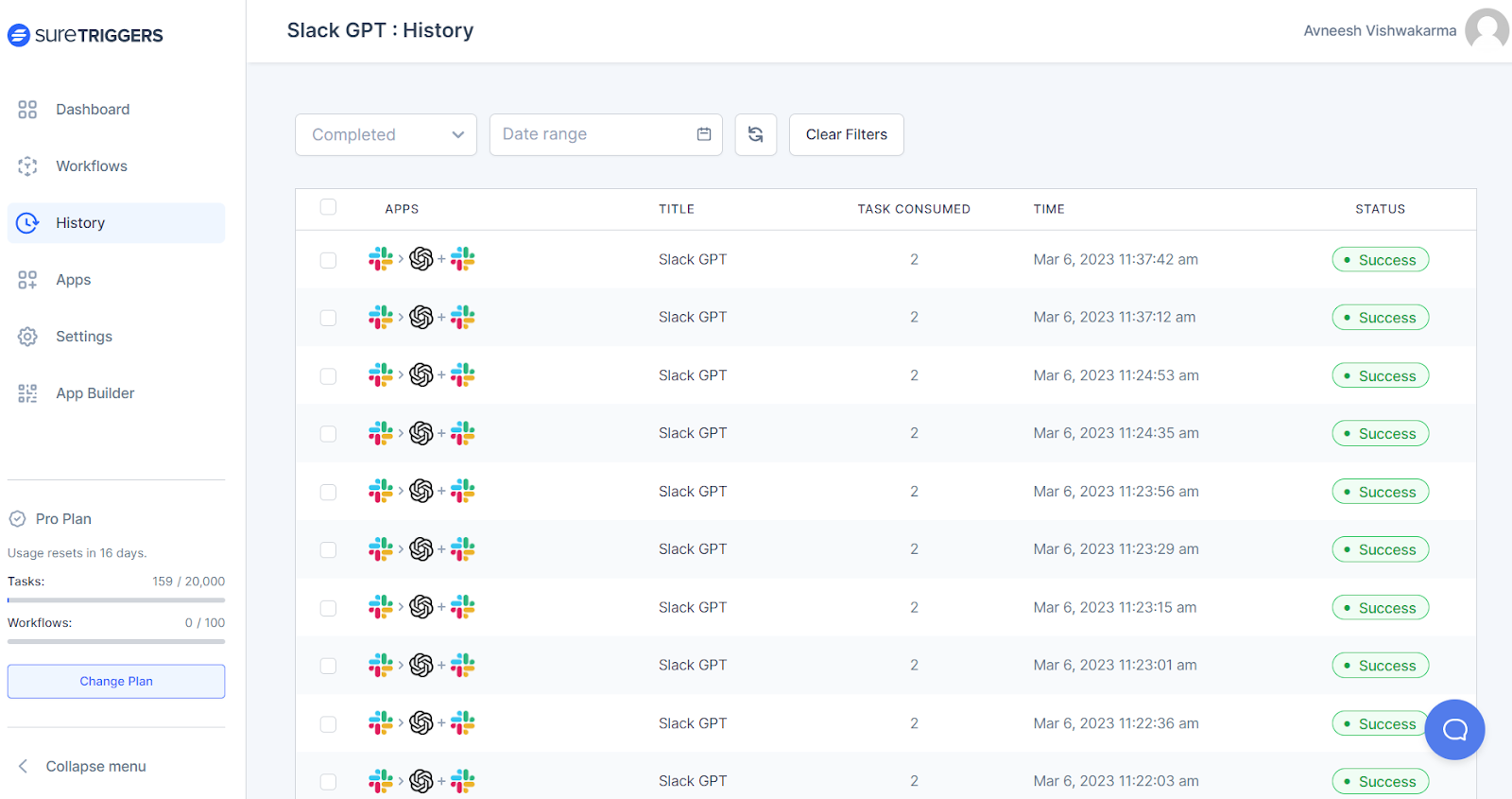Check the row for 11:24:35 am
This screenshot has height=799, width=1512.
(x=328, y=434)
